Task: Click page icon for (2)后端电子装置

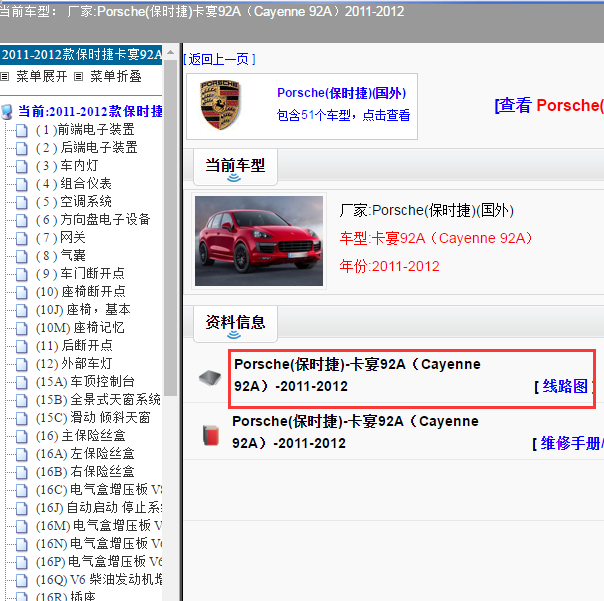Action: coord(22,148)
